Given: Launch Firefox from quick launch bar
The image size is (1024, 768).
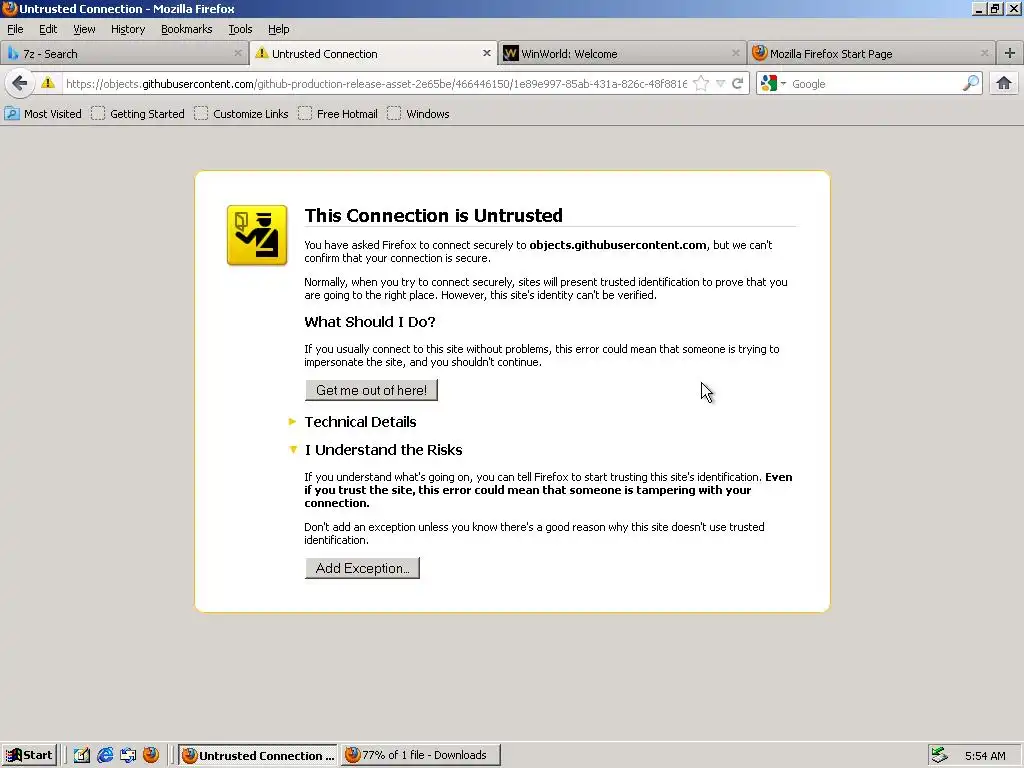Looking at the screenshot, I should (x=151, y=755).
